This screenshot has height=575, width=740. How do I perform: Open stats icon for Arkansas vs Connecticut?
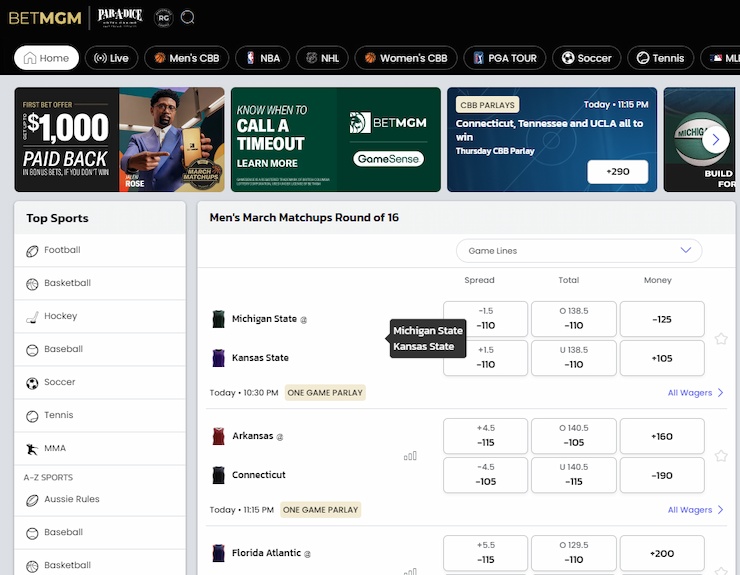tap(410, 456)
